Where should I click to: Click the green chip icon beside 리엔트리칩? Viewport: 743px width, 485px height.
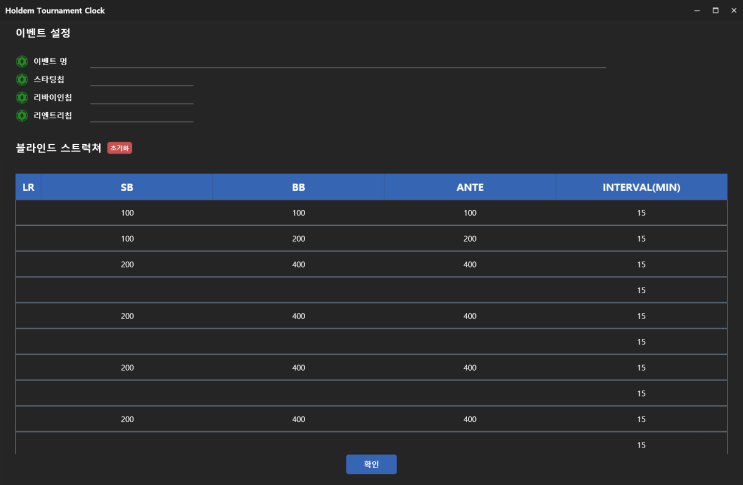(22, 115)
